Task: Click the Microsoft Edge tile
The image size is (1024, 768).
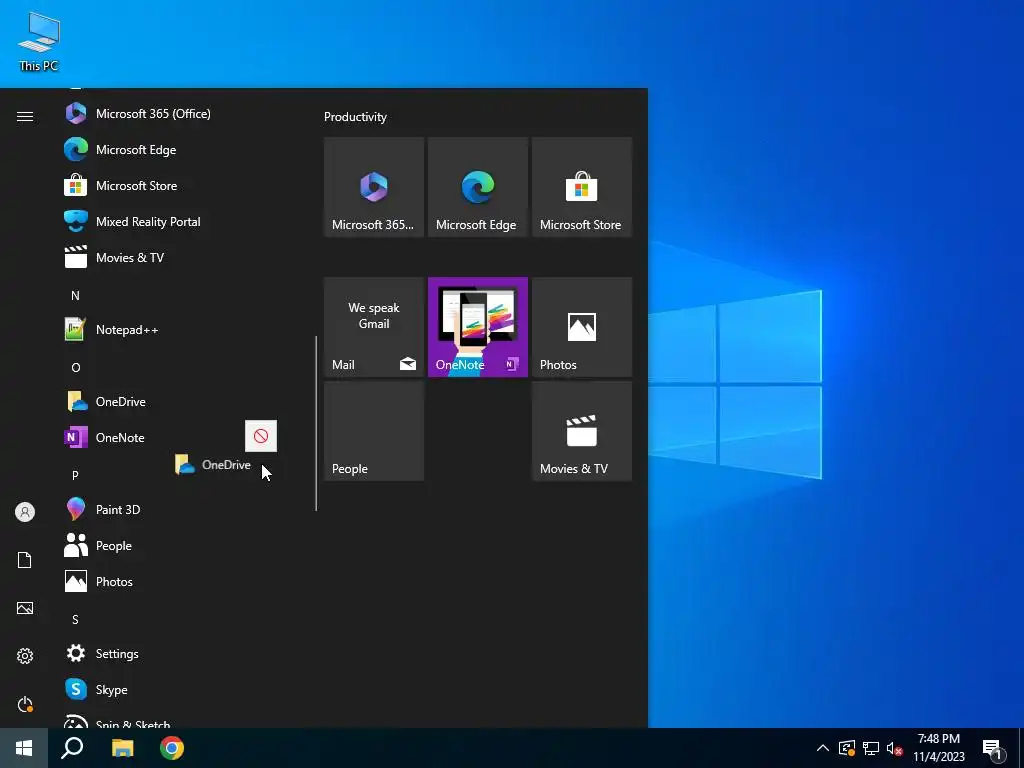Action: (x=477, y=187)
